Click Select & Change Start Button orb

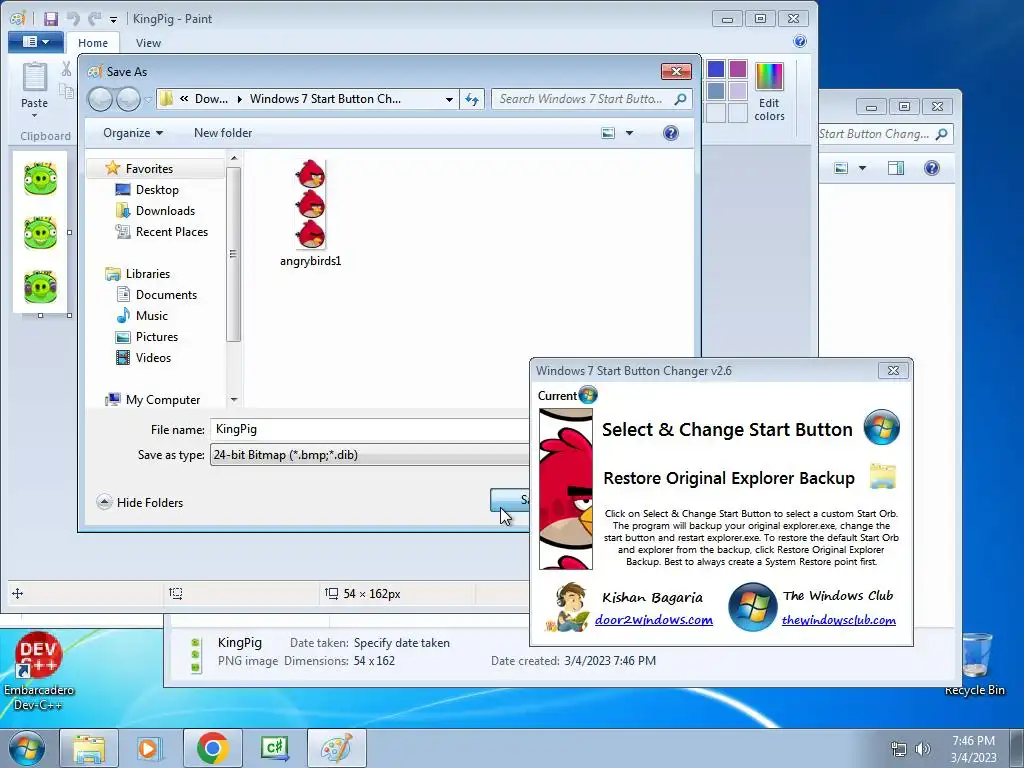882,428
